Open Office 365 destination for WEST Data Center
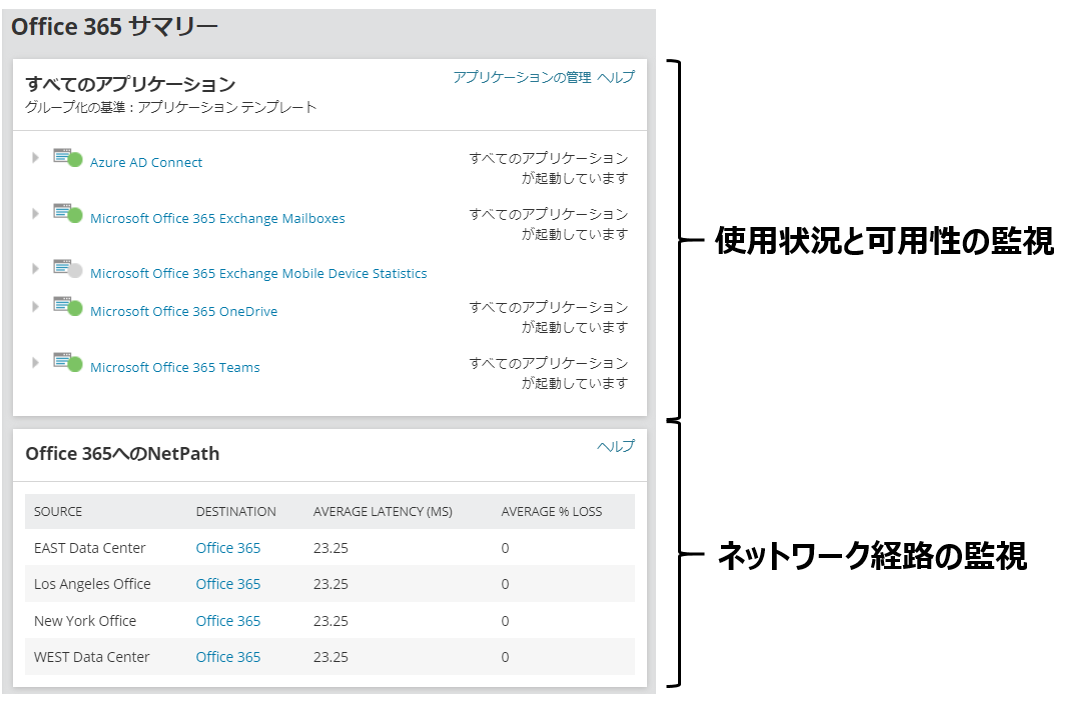 pyautogui.click(x=228, y=657)
